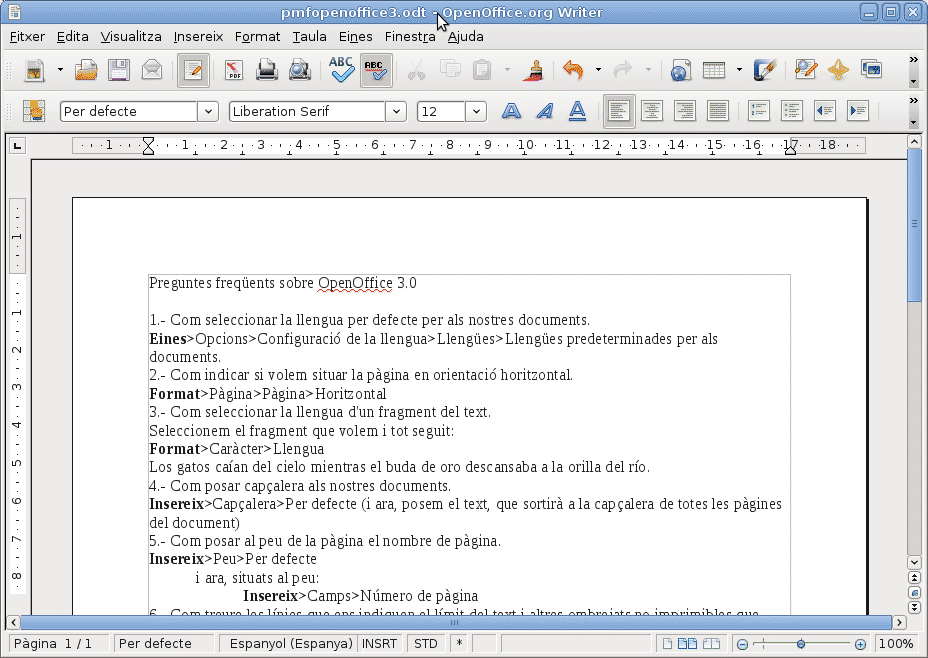Image resolution: width=928 pixels, height=658 pixels.
Task: Insert a Hyperlink using globe icon
Action: pyautogui.click(x=681, y=70)
